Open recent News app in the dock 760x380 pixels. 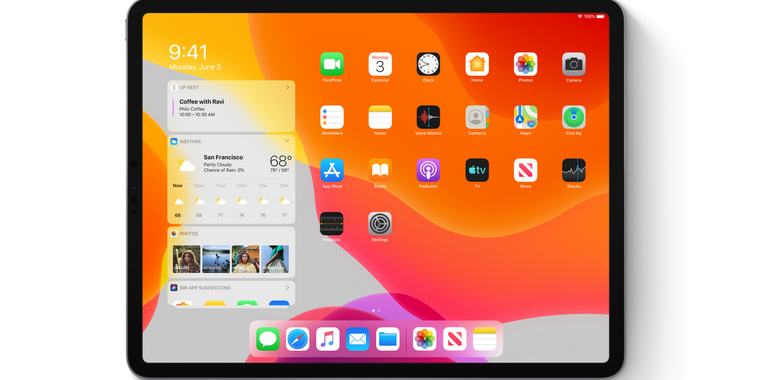(x=455, y=339)
